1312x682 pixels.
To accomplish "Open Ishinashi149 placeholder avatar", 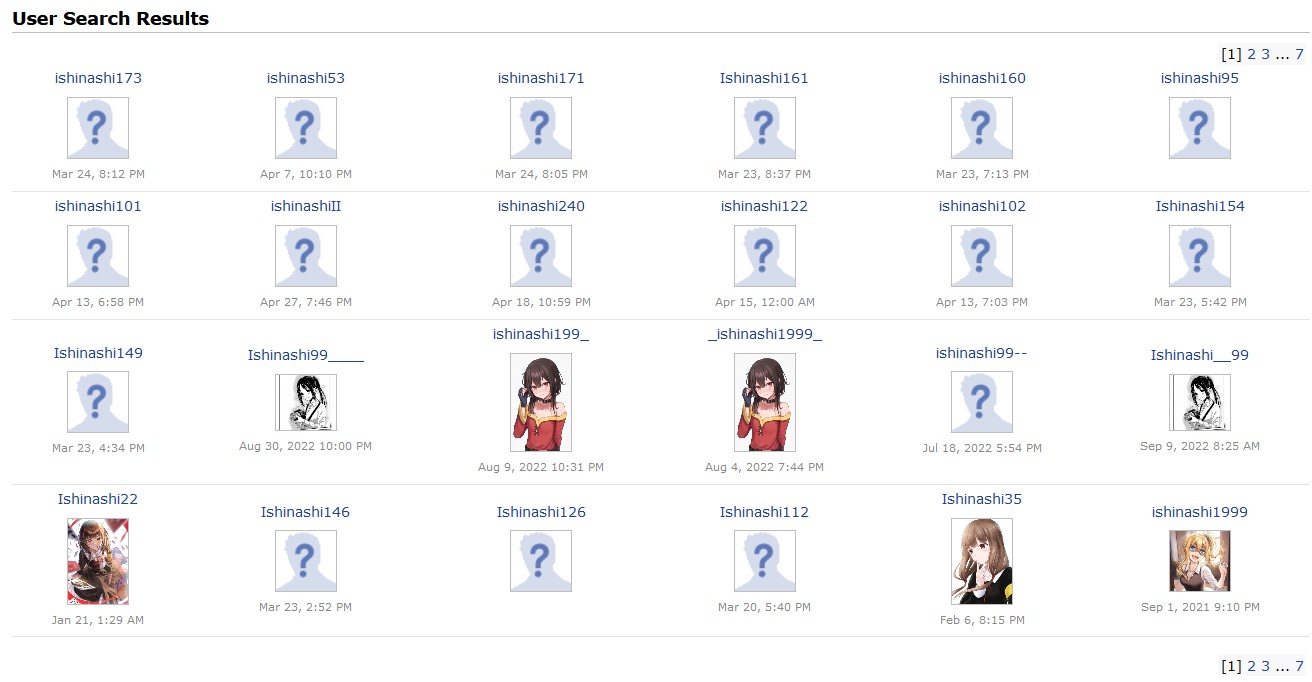I will pyautogui.click(x=98, y=402).
